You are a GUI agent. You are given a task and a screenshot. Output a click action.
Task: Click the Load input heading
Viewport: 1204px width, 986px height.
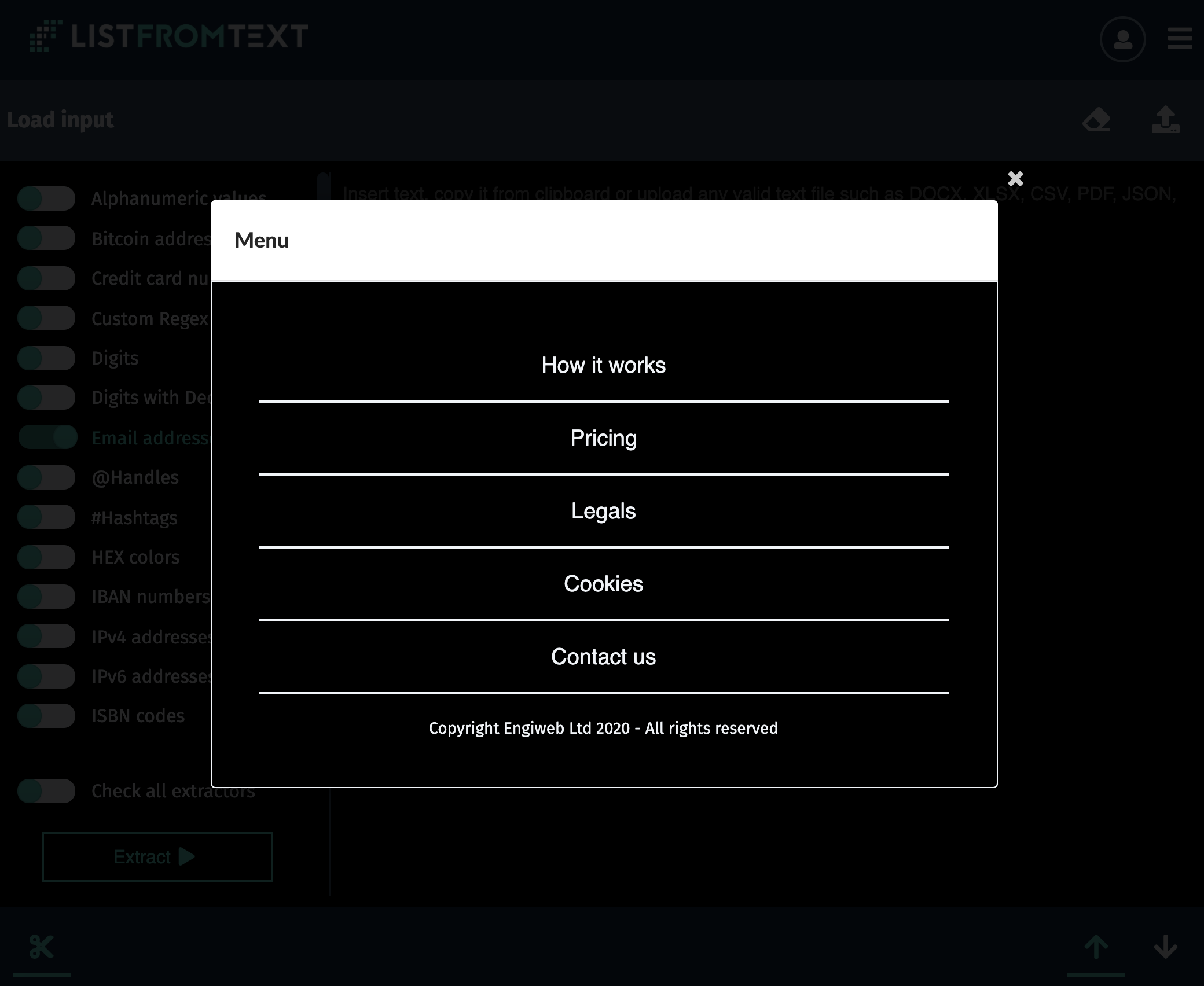(x=60, y=120)
